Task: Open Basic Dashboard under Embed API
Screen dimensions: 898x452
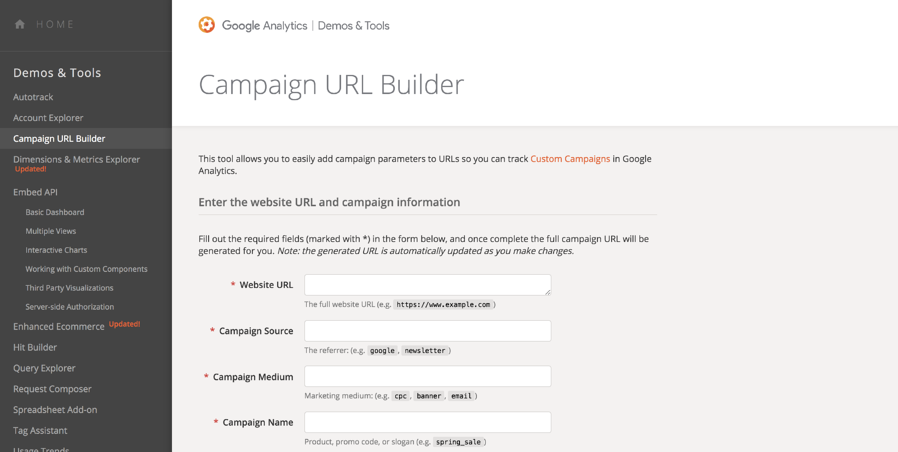Action: [x=55, y=212]
